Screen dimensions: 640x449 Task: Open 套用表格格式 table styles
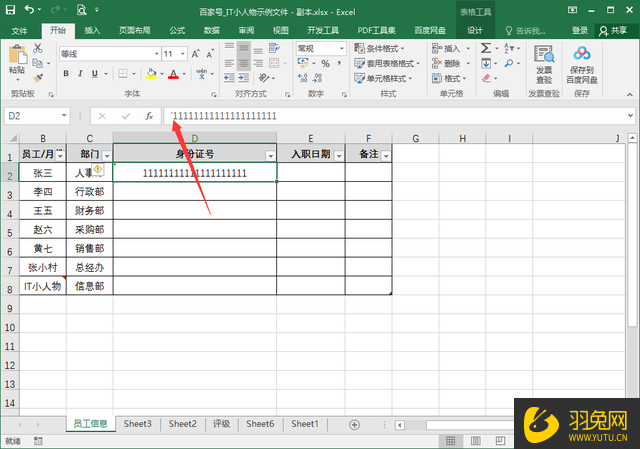coord(387,64)
